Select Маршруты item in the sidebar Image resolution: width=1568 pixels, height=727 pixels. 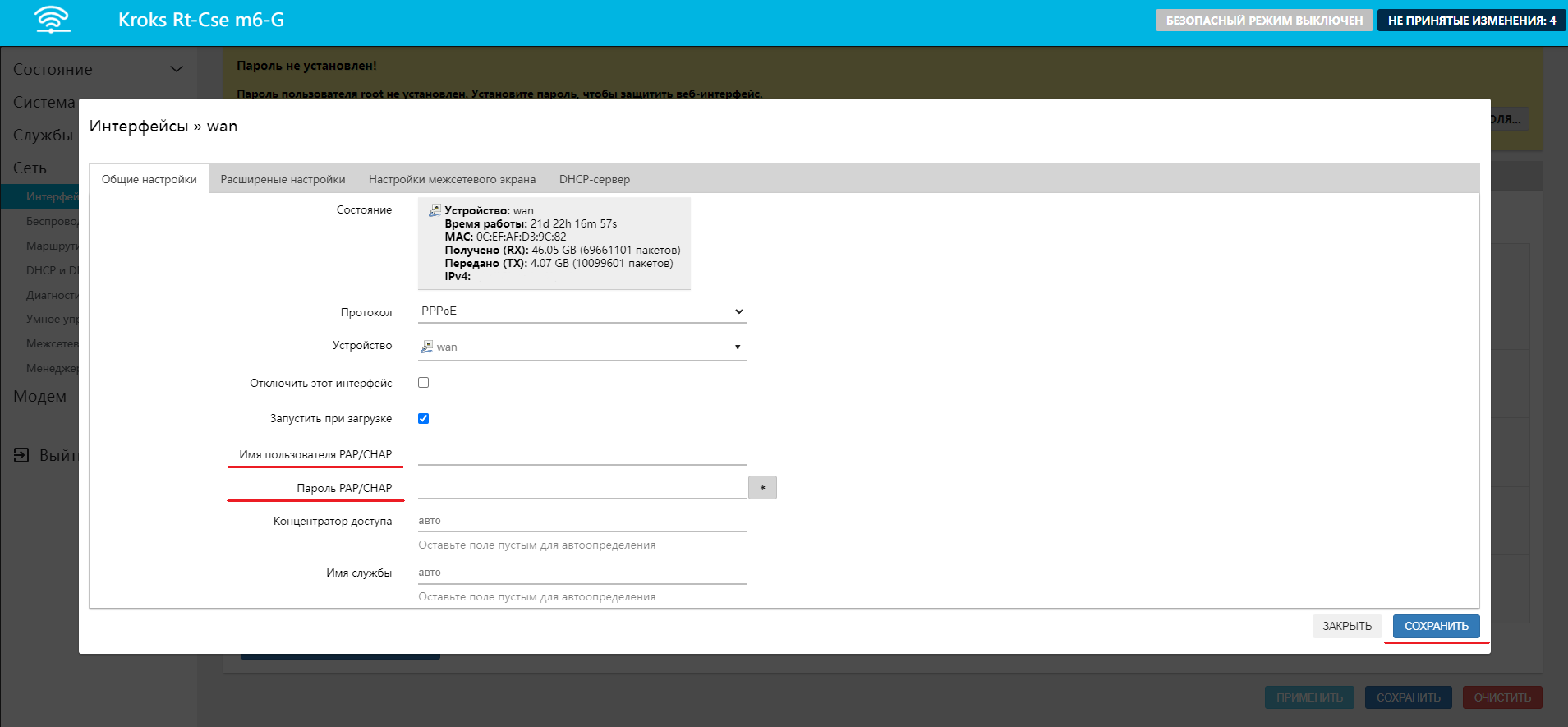[x=52, y=246]
